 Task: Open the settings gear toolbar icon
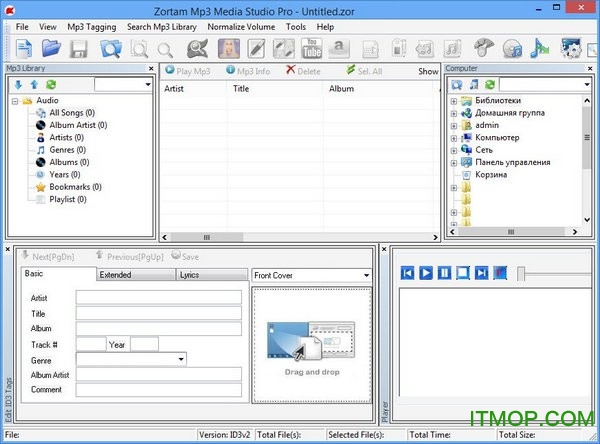coord(571,48)
